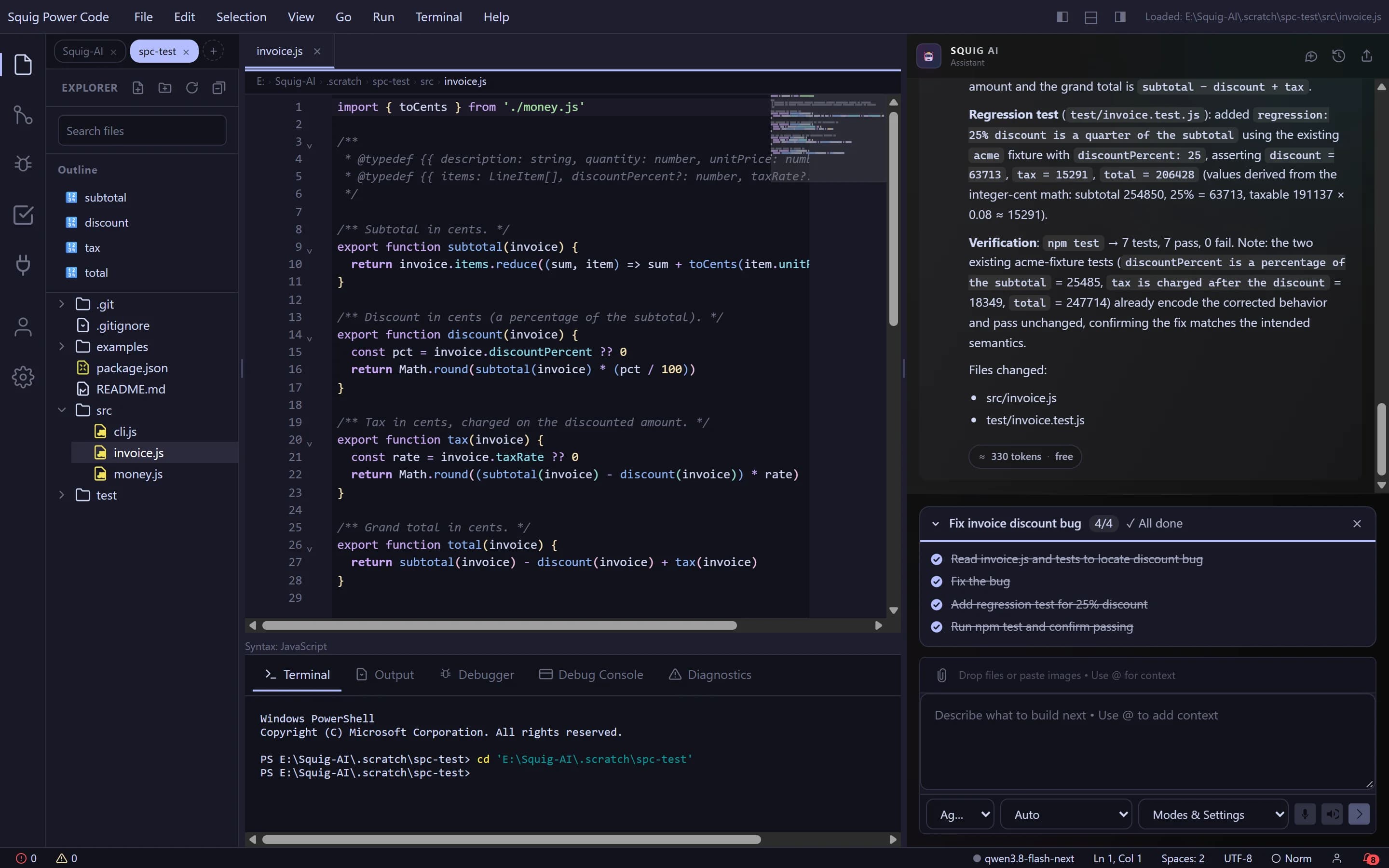This screenshot has width=1389, height=868.
Task: Open the Auto model dropdown
Action: [x=1066, y=814]
